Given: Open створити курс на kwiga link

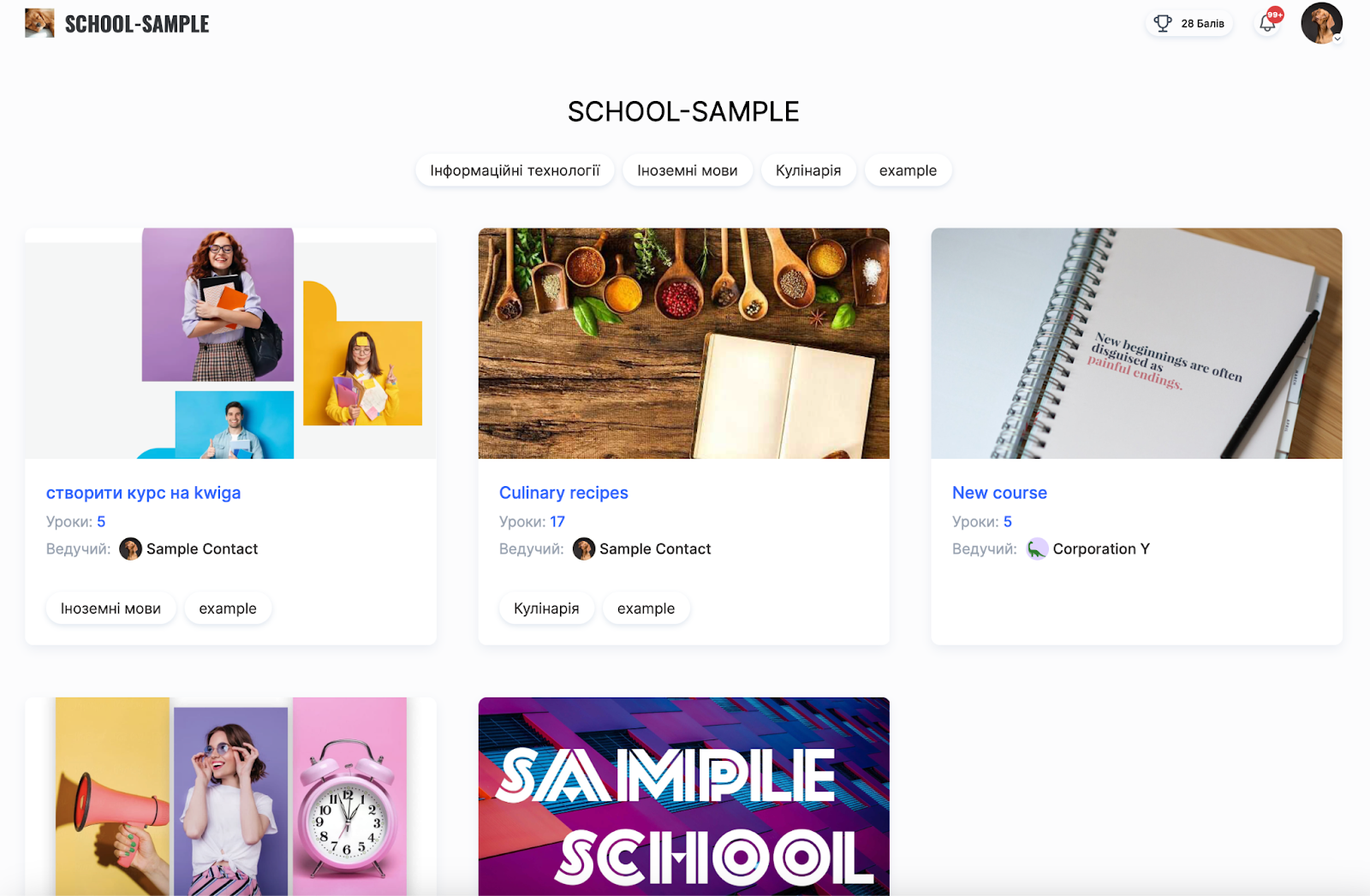Looking at the screenshot, I should pyautogui.click(x=143, y=493).
